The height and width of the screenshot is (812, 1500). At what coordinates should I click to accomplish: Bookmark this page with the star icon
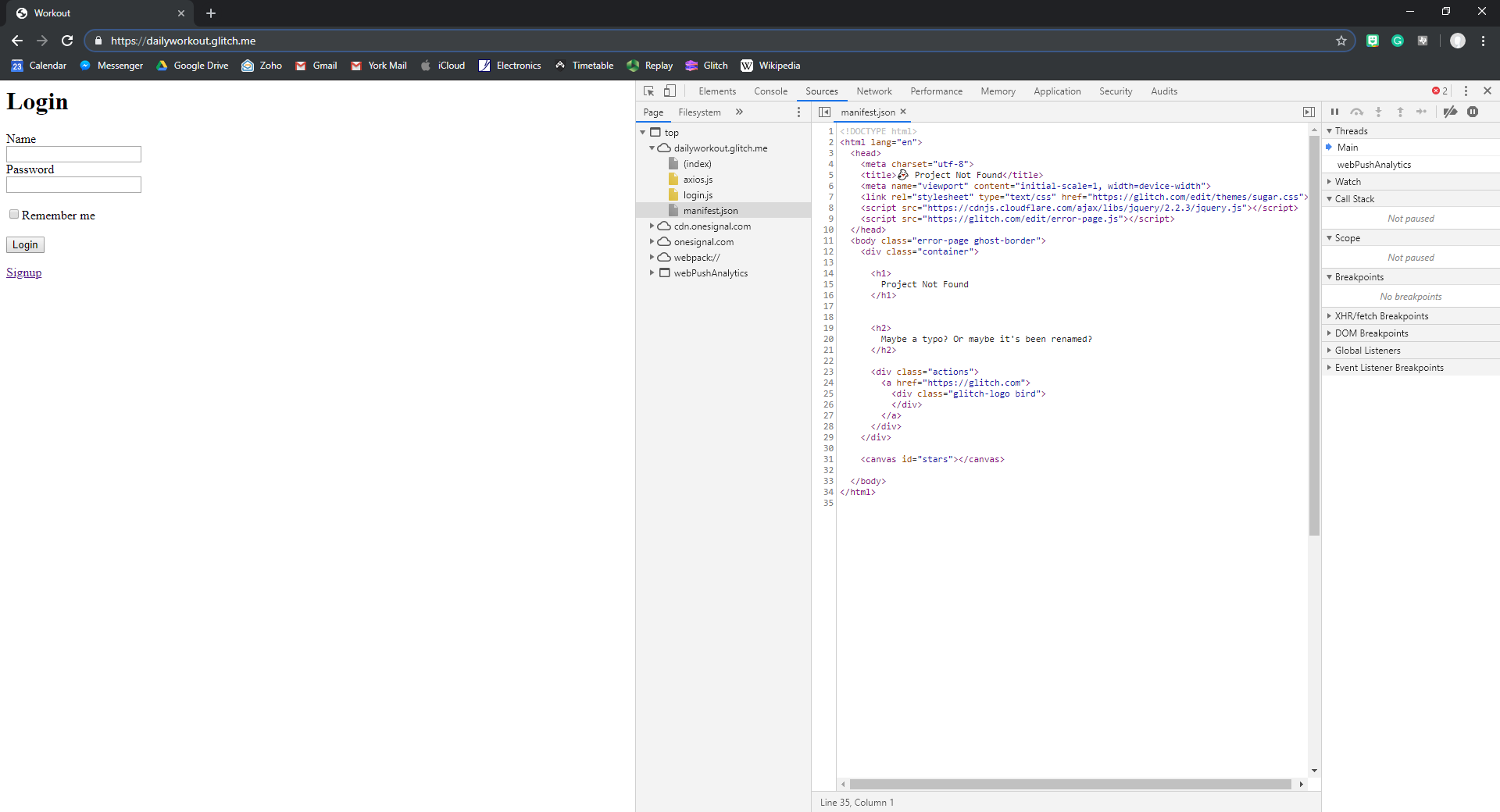[1341, 41]
